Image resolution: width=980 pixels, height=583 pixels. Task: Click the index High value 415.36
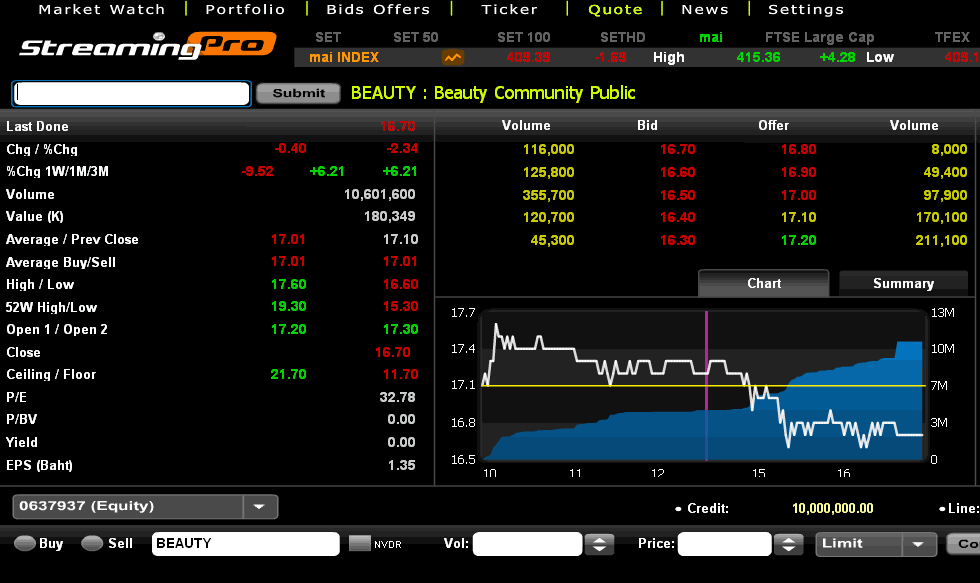tap(758, 57)
